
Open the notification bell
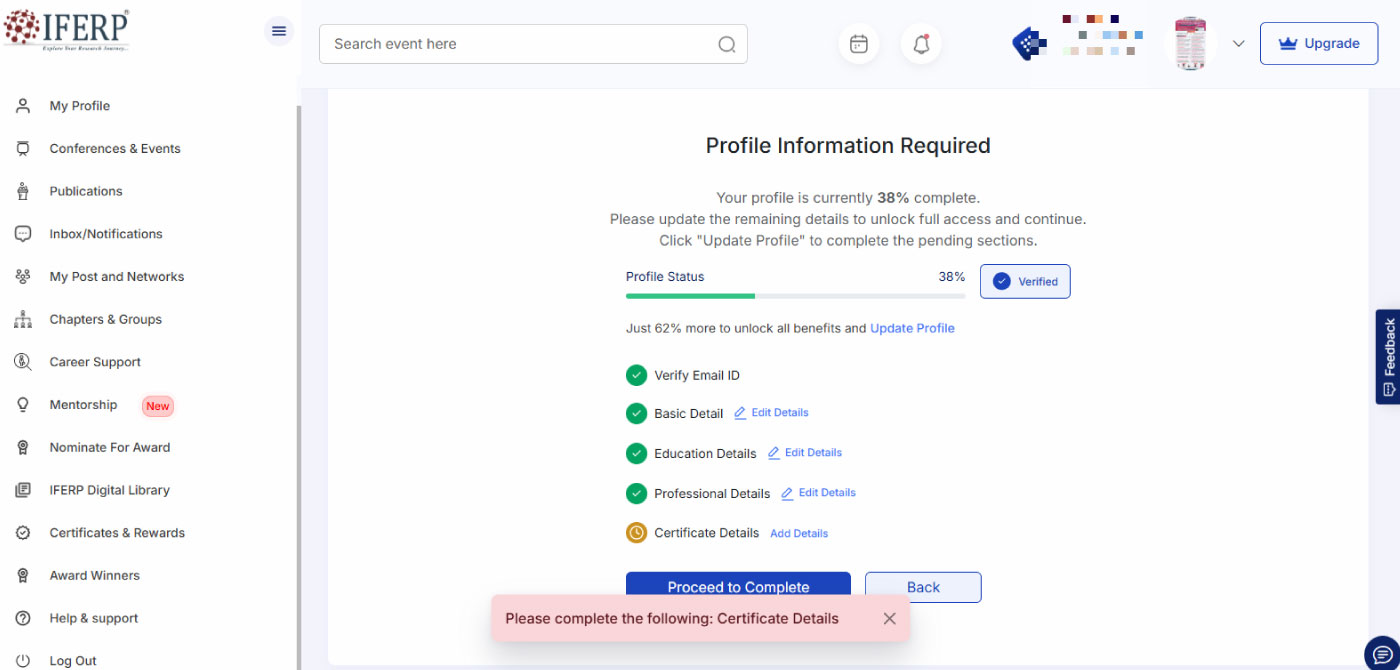920,43
